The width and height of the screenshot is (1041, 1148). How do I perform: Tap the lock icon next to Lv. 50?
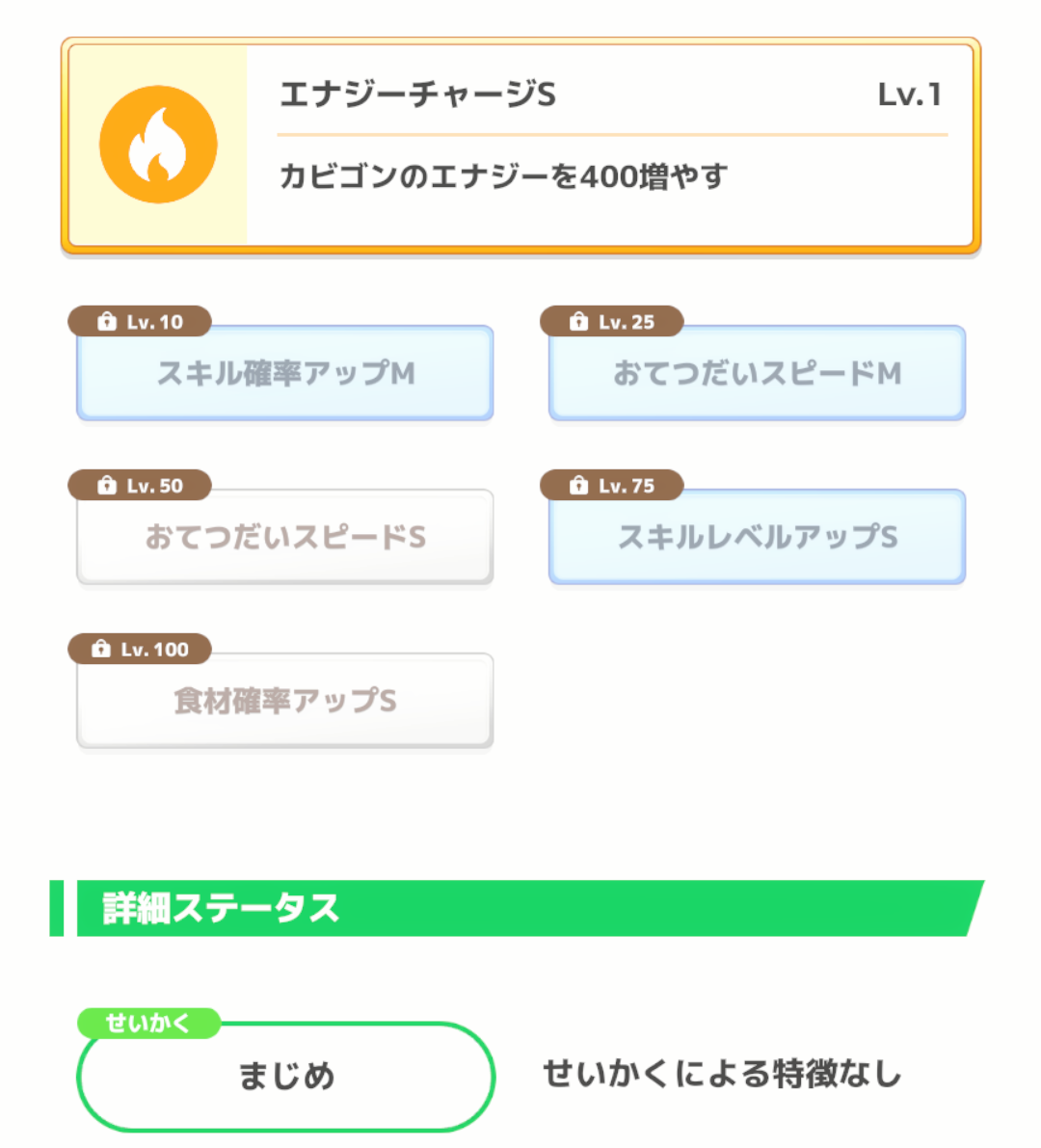coord(107,486)
